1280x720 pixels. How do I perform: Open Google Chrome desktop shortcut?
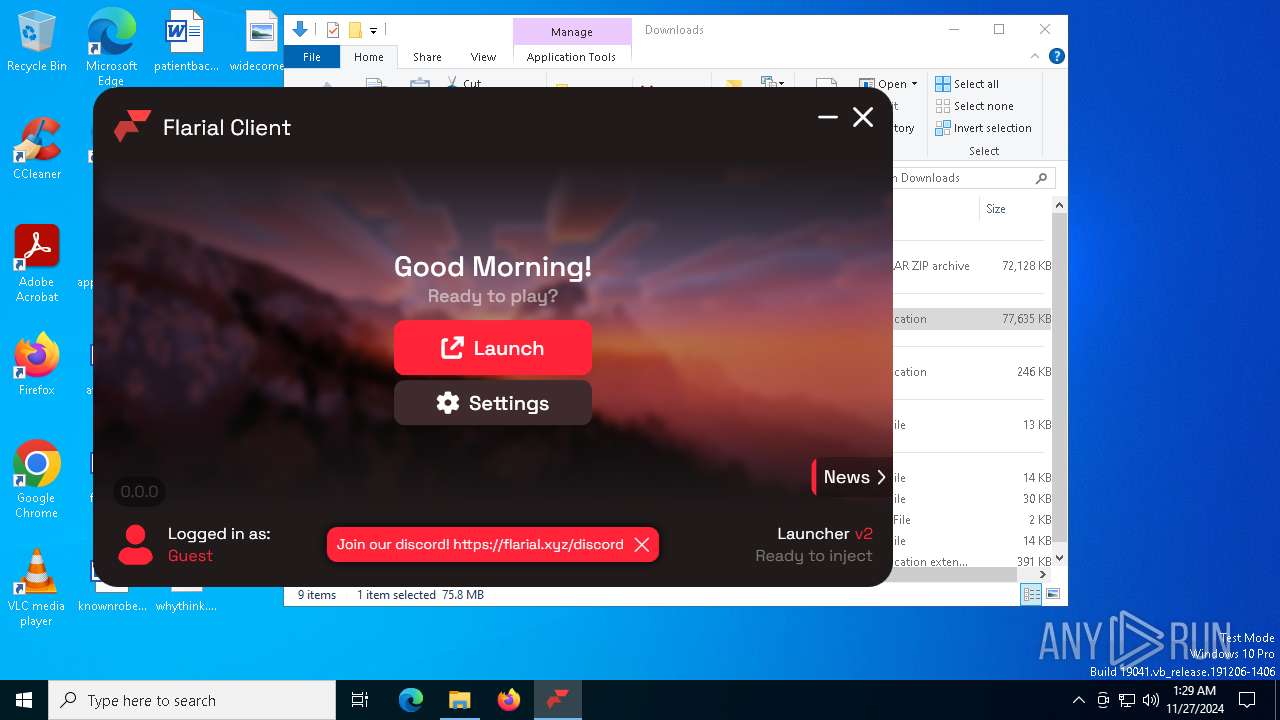tap(37, 480)
